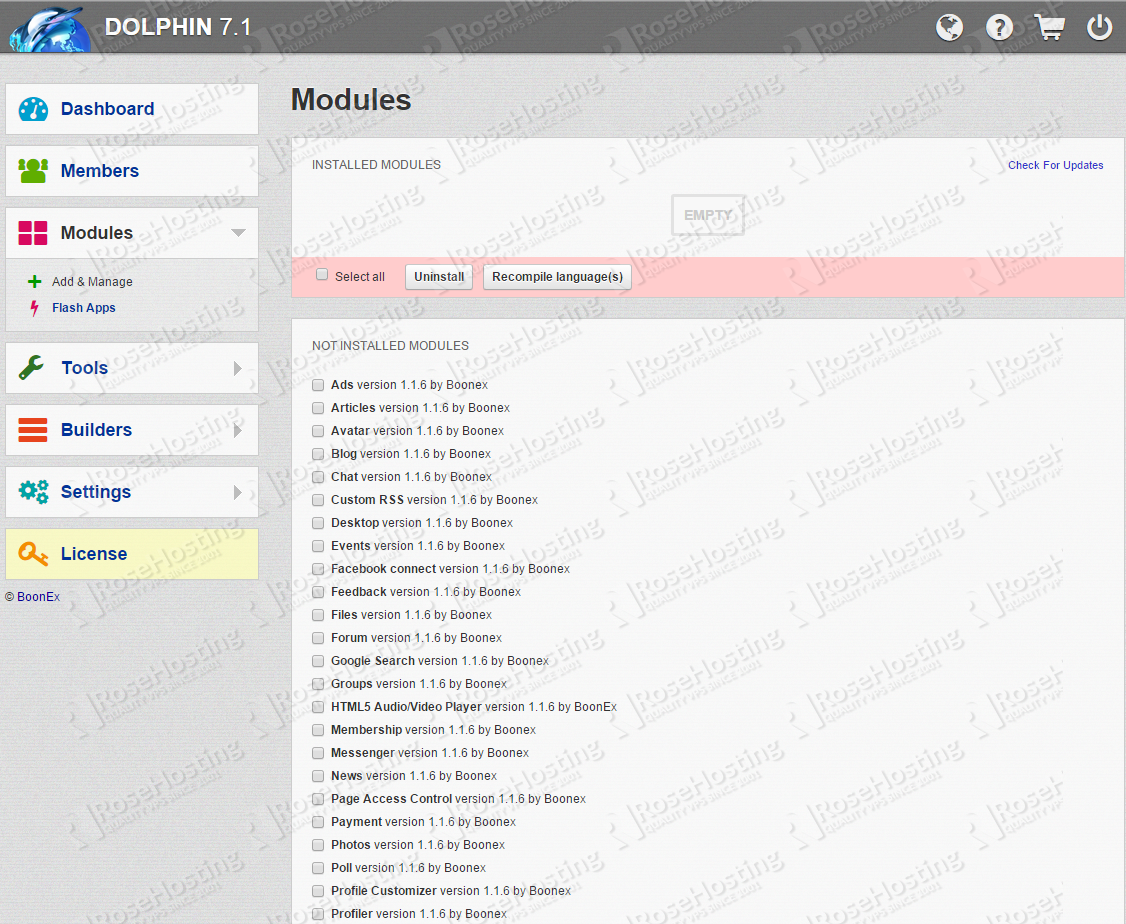Click the Flash Apps lightning icon
The width and height of the screenshot is (1126, 924).
[x=35, y=308]
